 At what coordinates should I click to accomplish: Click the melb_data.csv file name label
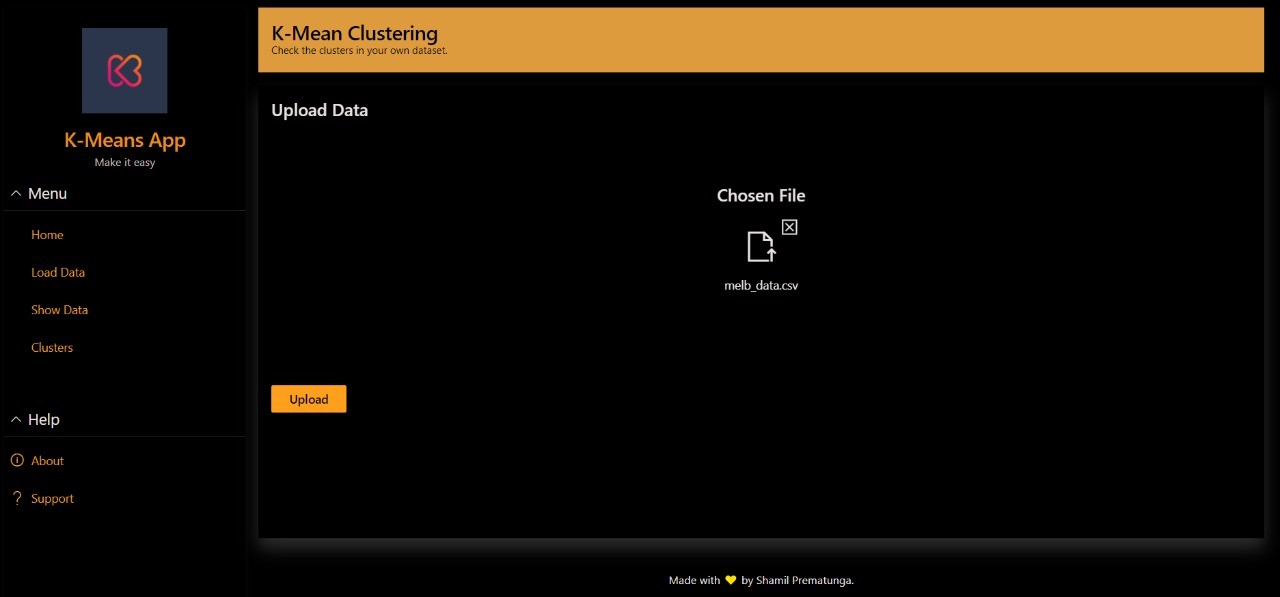pos(761,285)
